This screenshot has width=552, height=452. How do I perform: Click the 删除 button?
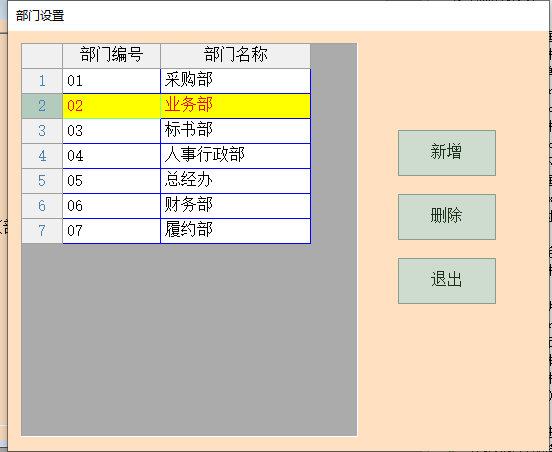(x=447, y=217)
